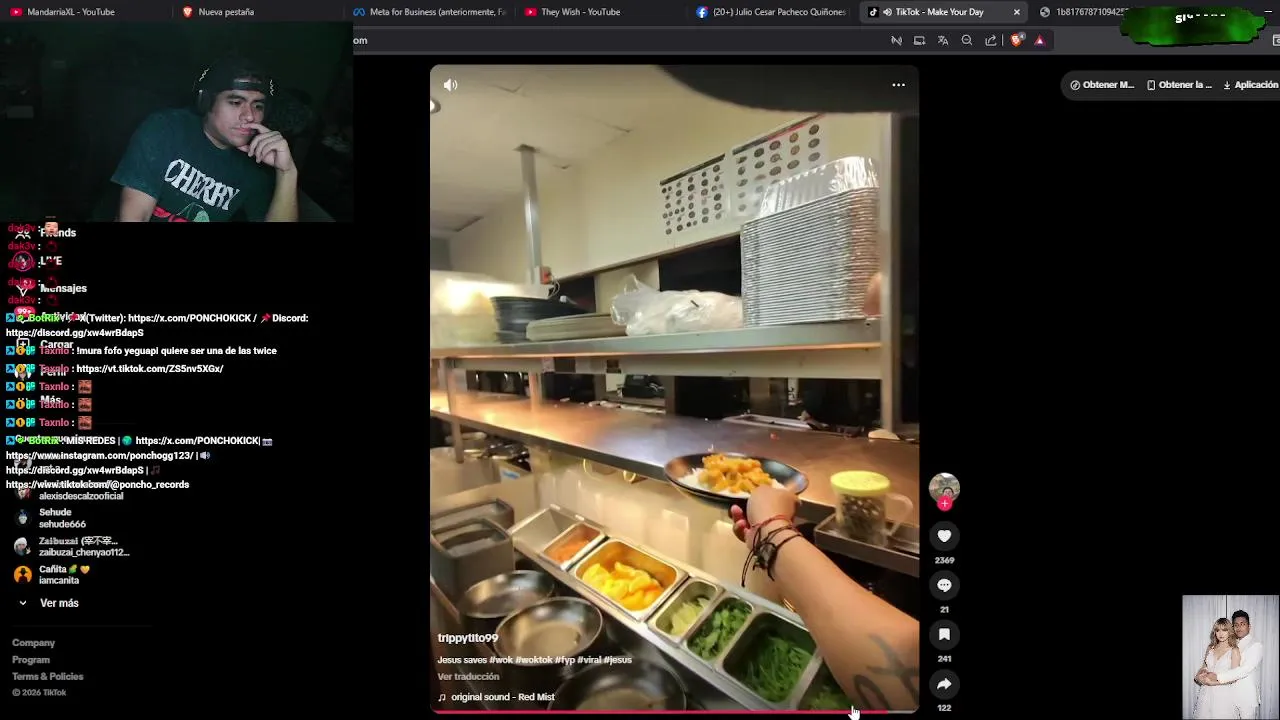Open Cargar upload in TikTok sidebar

56,344
